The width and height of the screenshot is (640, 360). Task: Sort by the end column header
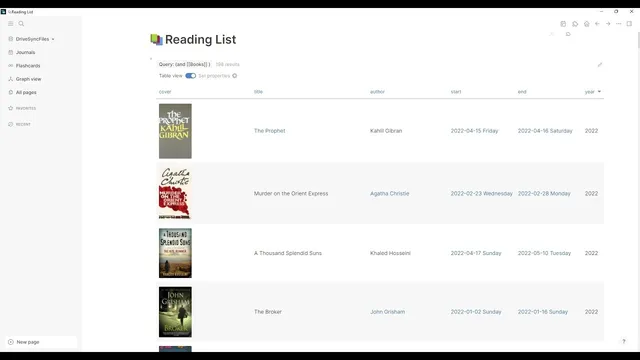point(522,92)
